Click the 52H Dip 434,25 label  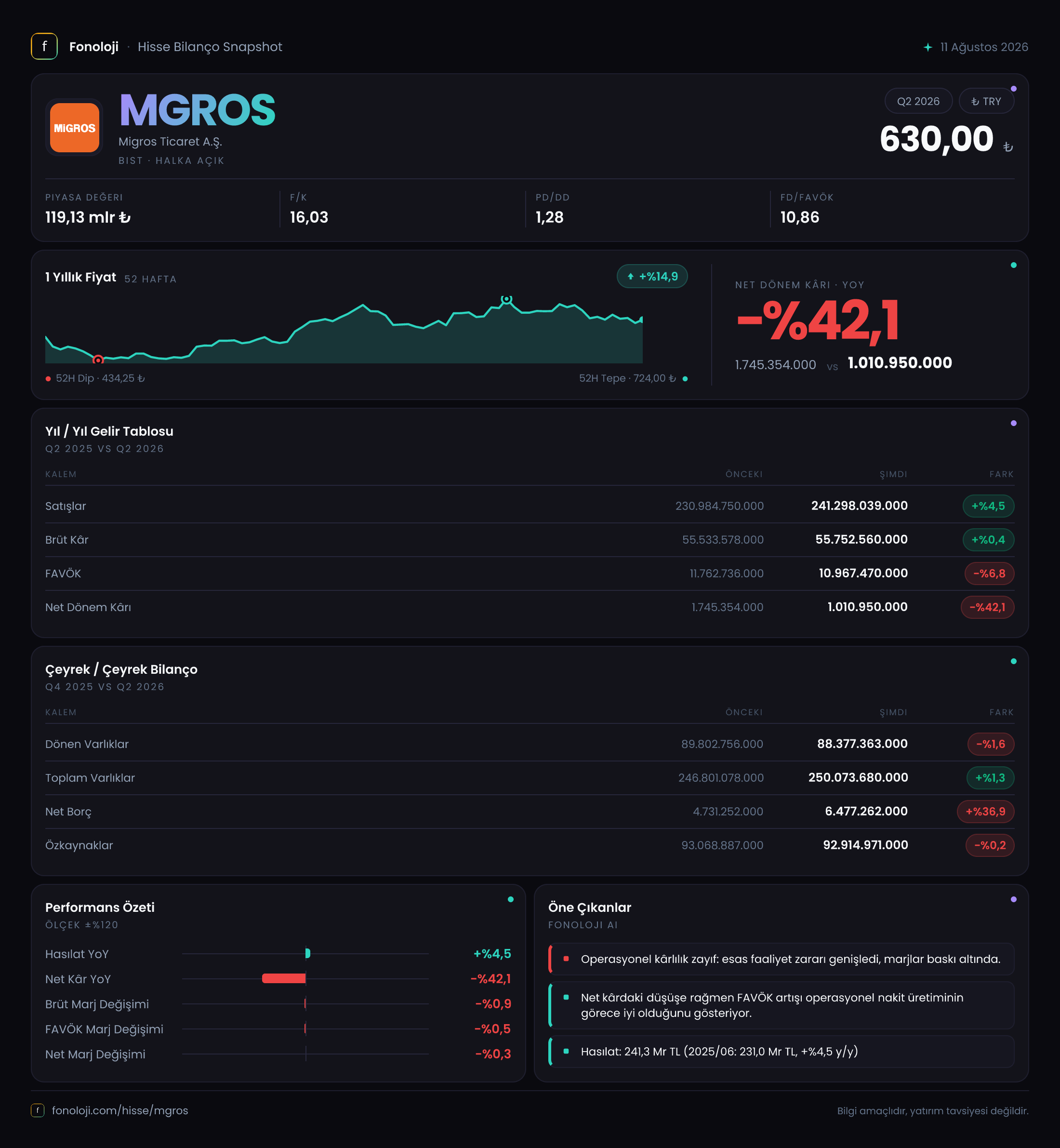coord(100,378)
